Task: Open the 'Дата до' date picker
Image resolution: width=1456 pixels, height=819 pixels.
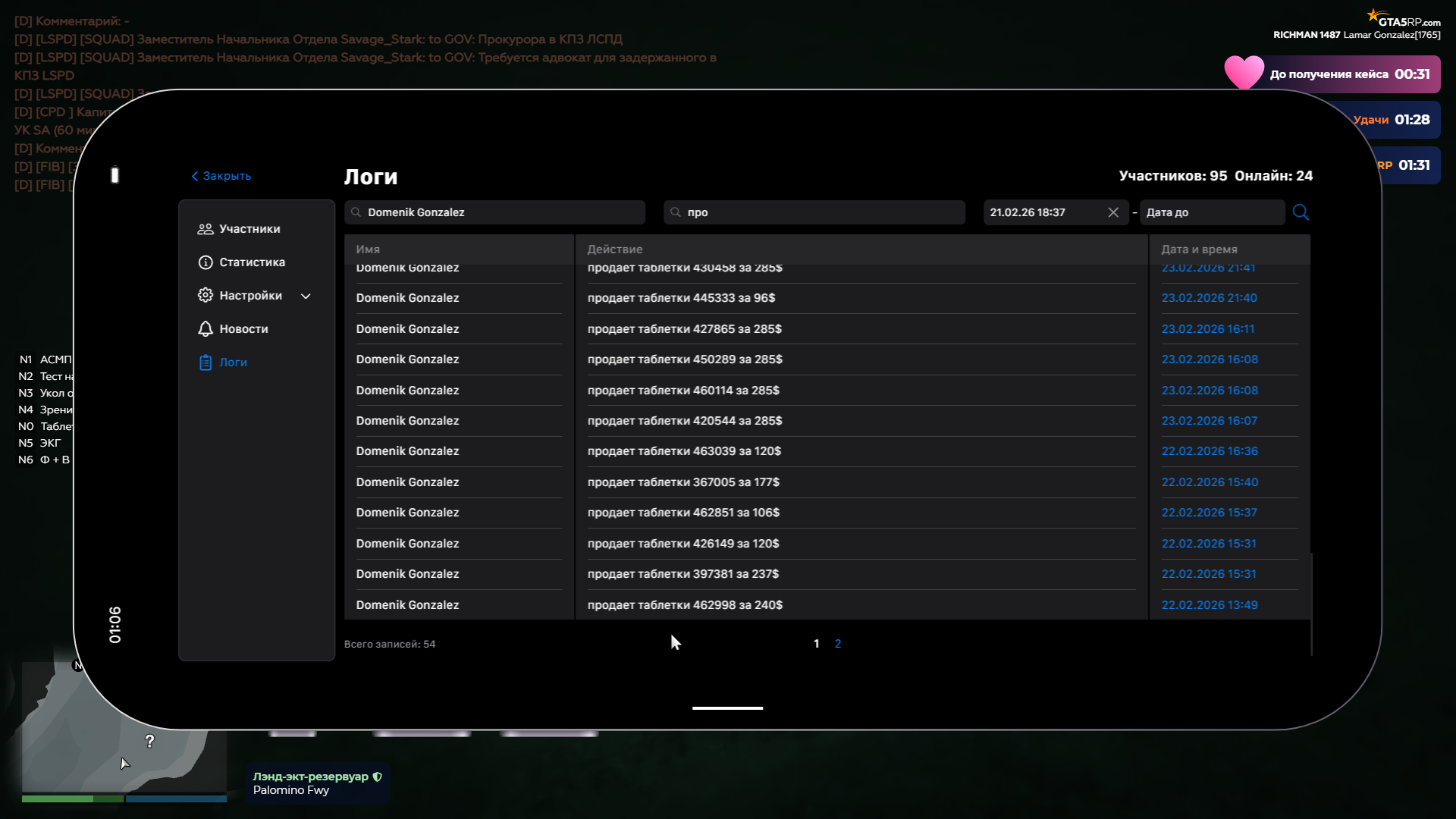Action: tap(1211, 212)
